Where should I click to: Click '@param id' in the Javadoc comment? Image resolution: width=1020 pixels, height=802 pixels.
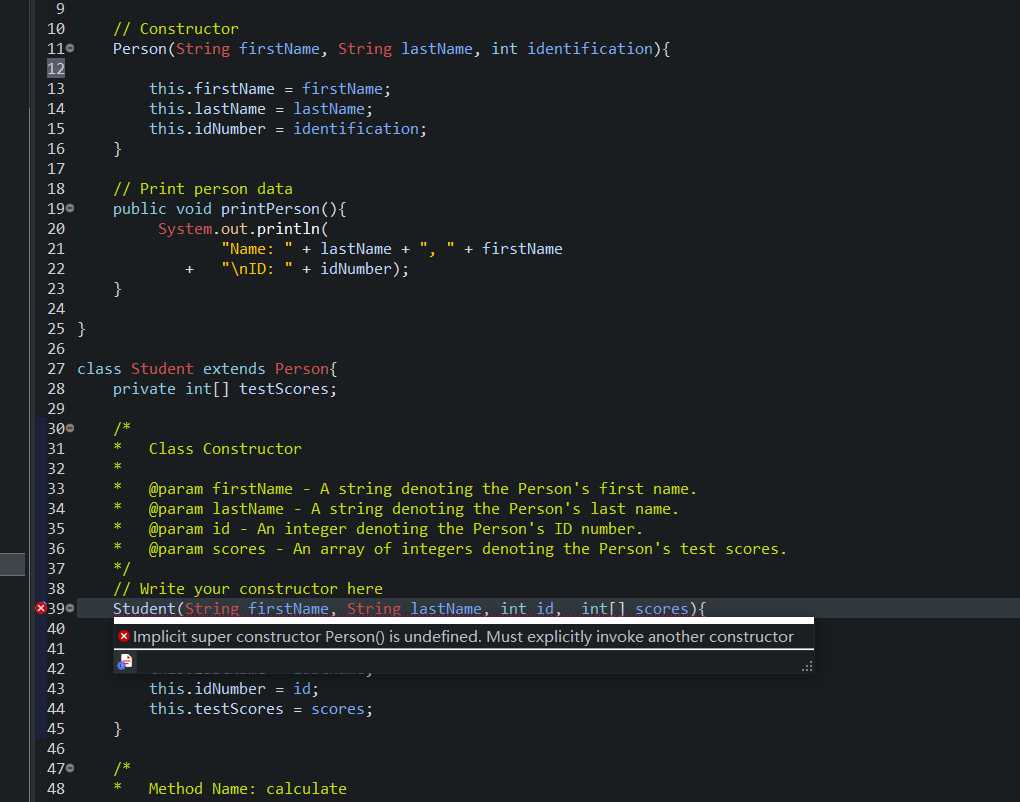(x=189, y=529)
